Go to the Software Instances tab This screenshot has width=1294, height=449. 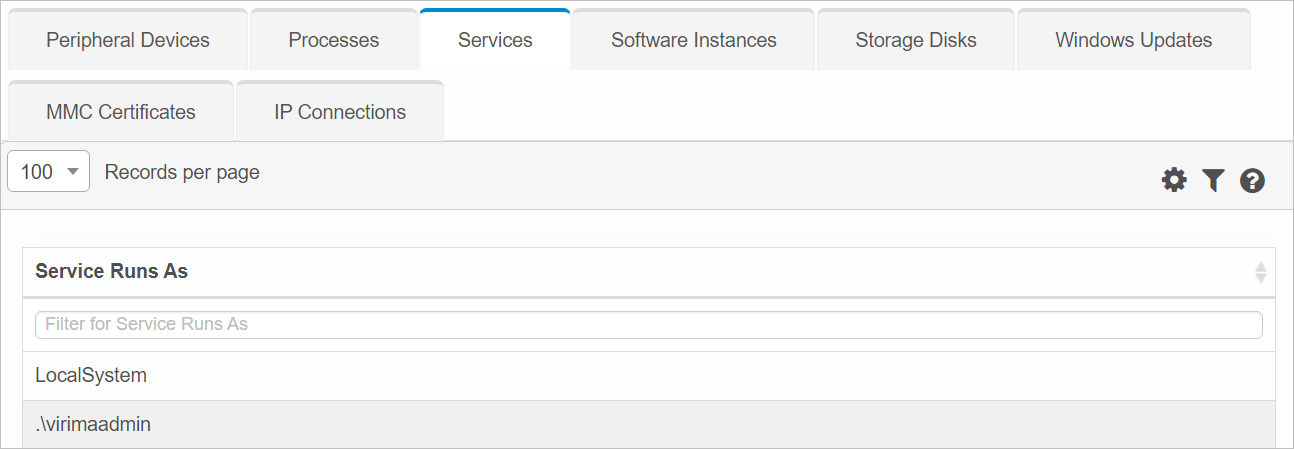[x=693, y=40]
